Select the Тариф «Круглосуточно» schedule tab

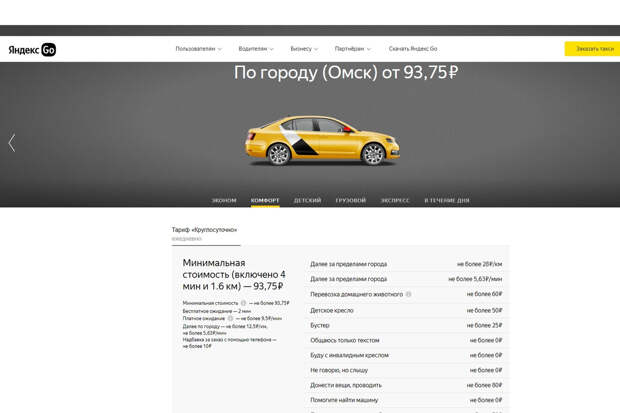coord(206,234)
